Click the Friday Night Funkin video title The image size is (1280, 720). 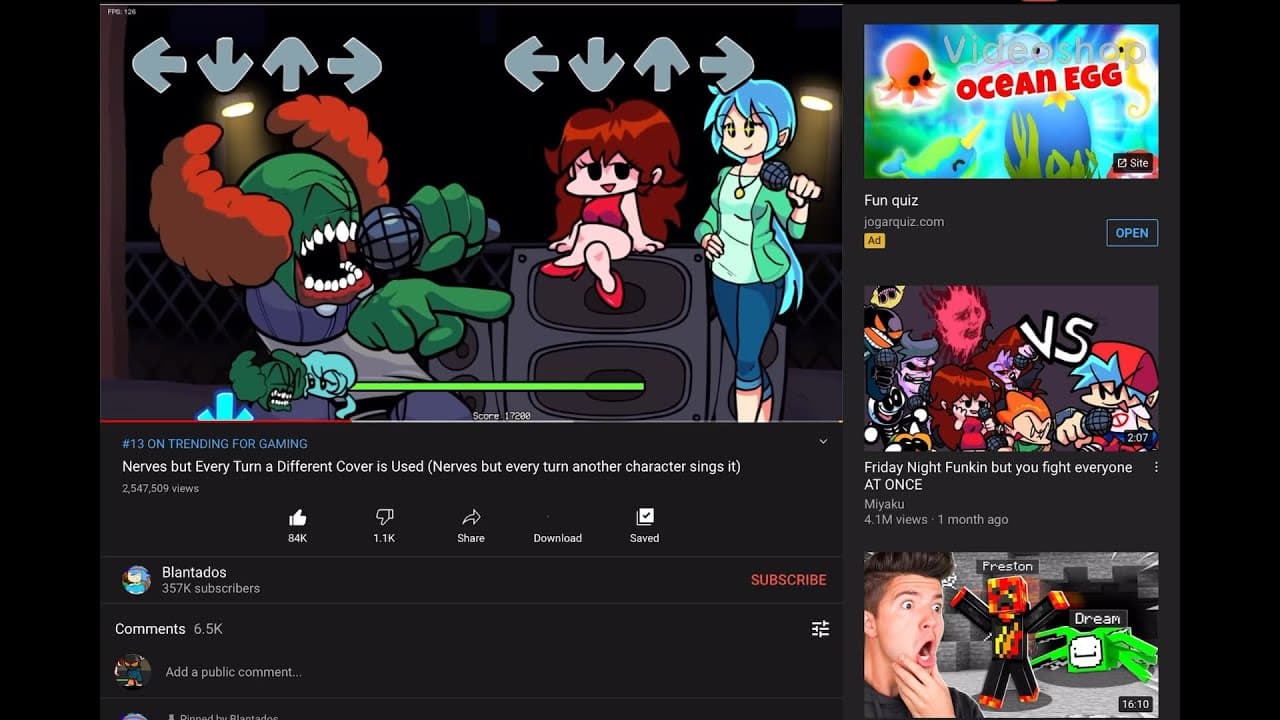point(998,476)
